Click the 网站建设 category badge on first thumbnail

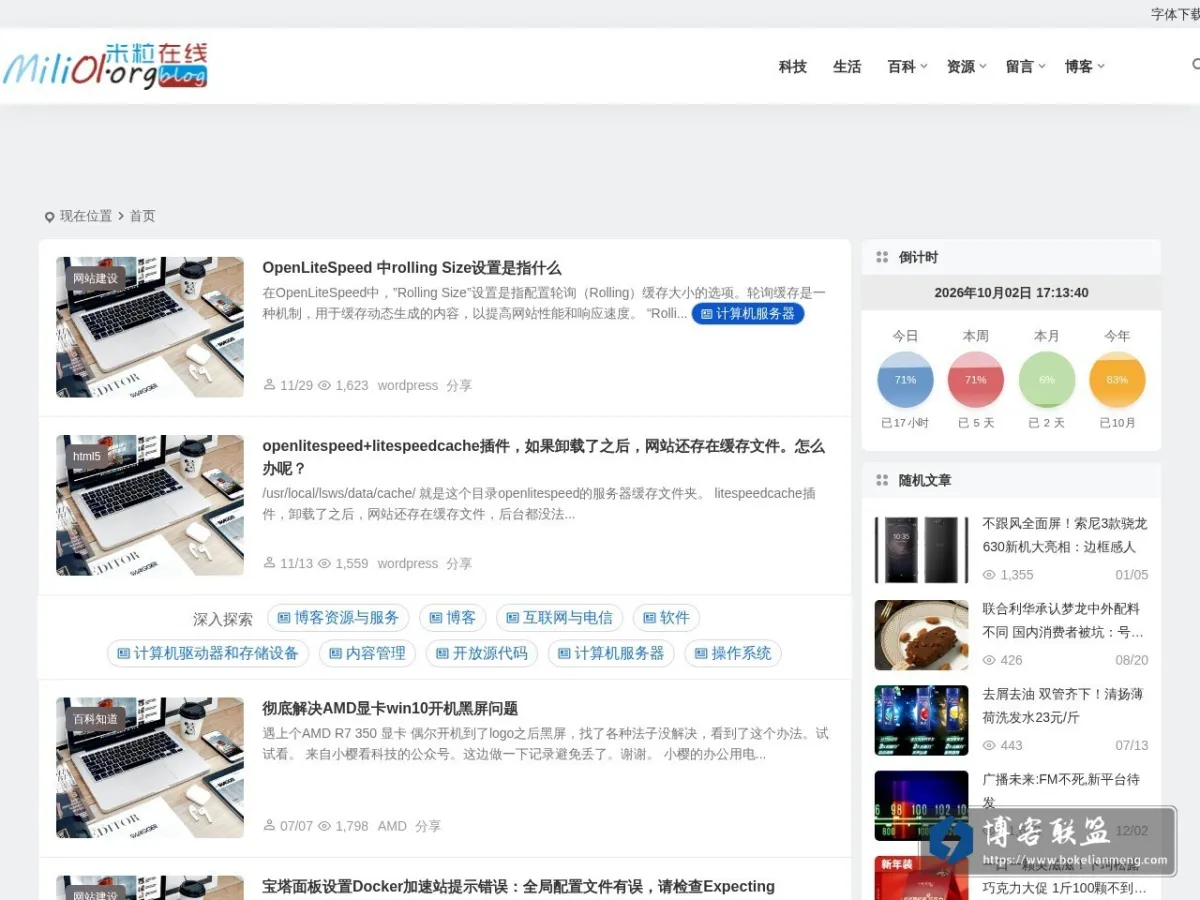point(95,278)
